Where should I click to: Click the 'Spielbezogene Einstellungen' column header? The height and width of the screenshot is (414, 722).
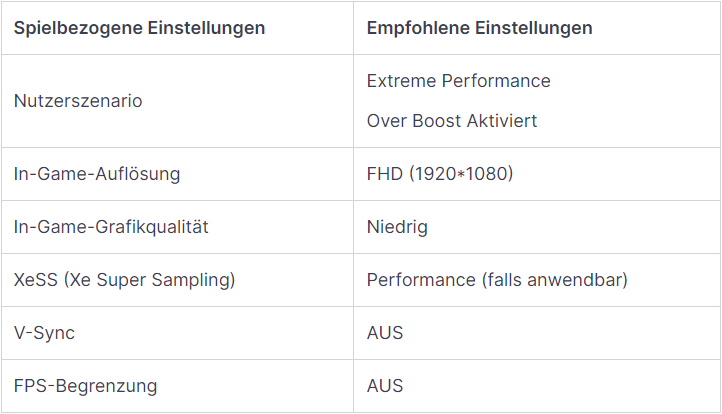139,28
